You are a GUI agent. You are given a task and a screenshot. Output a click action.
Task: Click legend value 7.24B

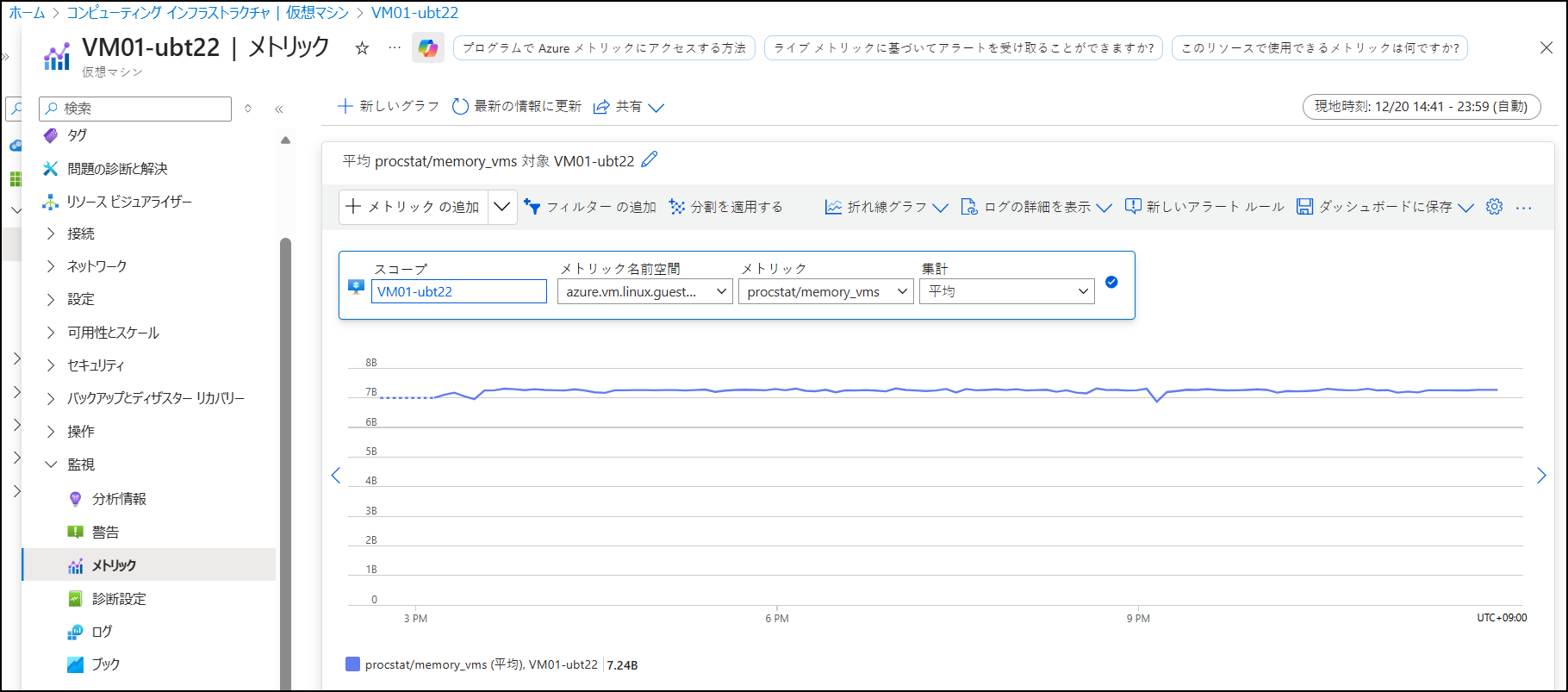(x=622, y=665)
